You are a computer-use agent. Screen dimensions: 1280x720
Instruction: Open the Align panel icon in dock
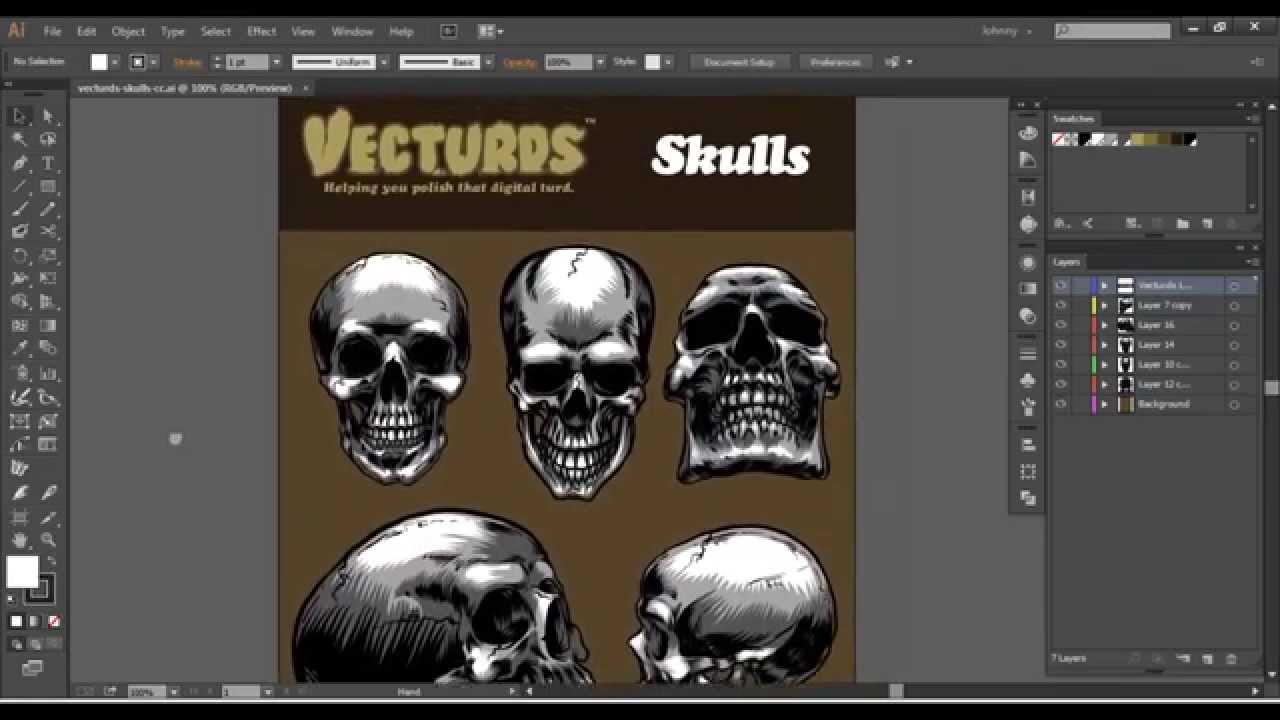pos(1028,445)
